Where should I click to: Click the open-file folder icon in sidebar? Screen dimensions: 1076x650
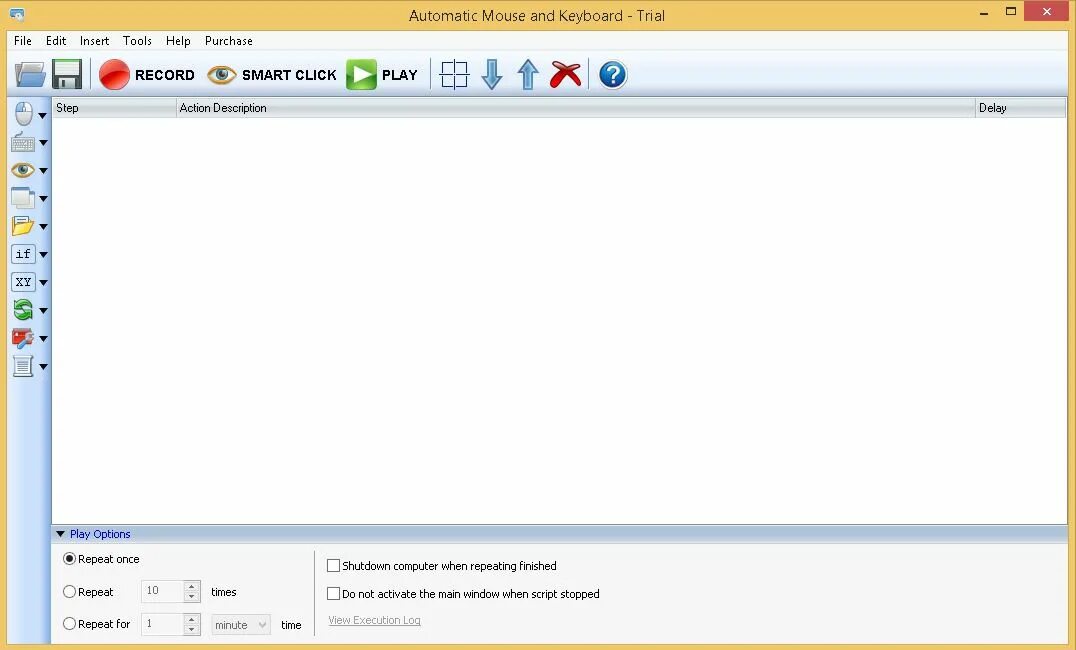(23, 226)
